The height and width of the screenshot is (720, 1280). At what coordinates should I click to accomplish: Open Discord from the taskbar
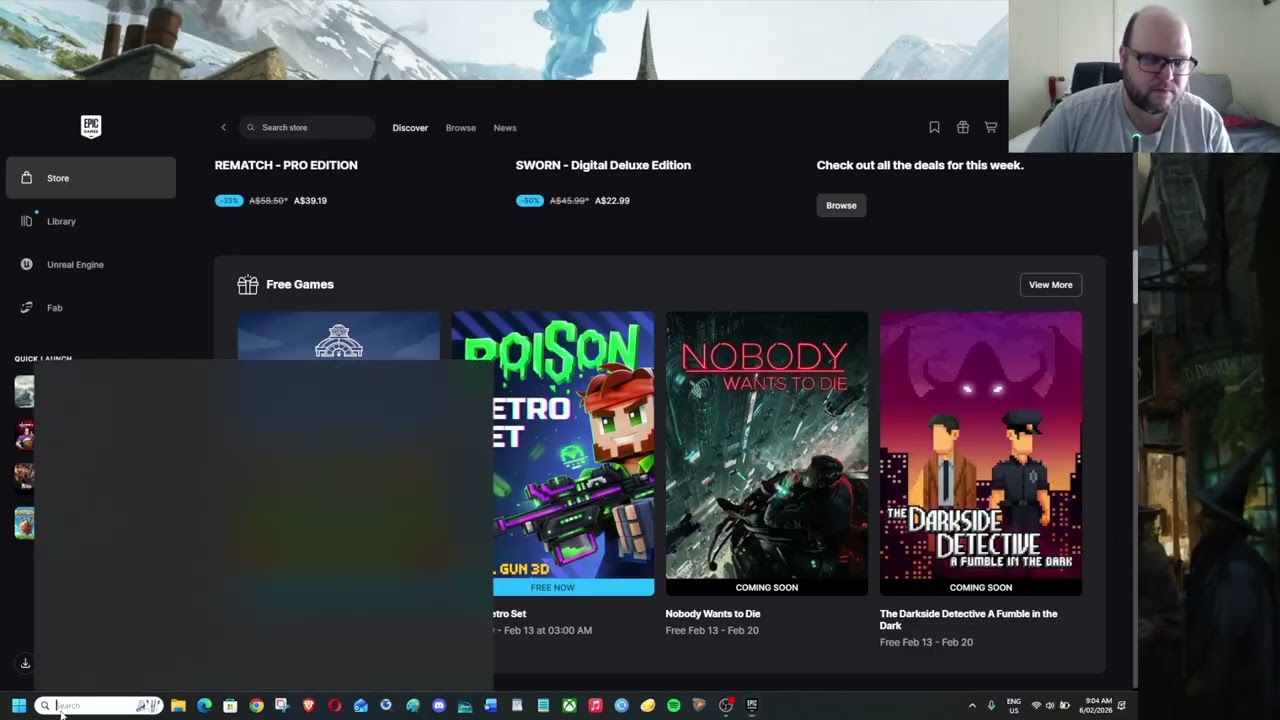438,706
